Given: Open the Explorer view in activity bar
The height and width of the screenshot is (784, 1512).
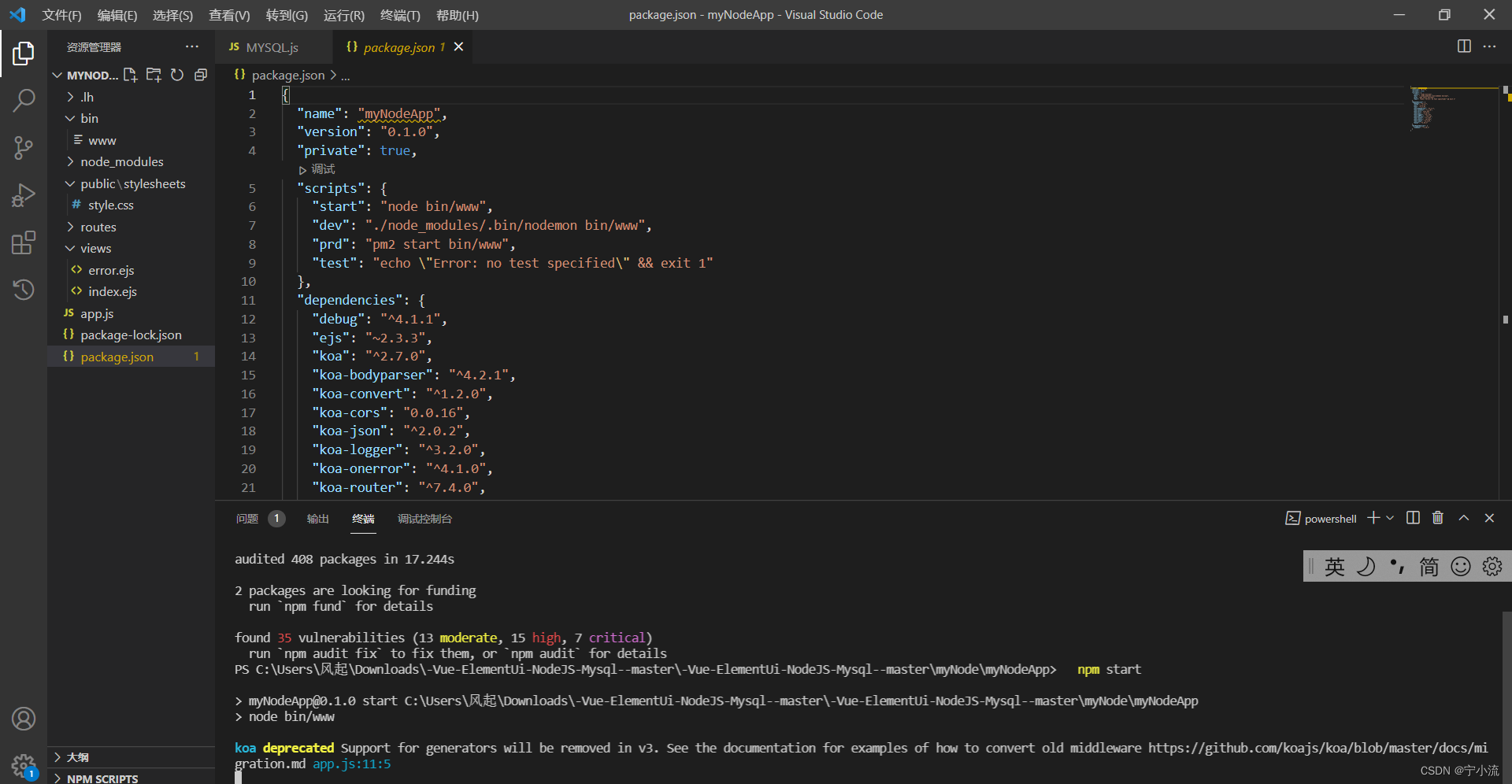Looking at the screenshot, I should (x=24, y=54).
